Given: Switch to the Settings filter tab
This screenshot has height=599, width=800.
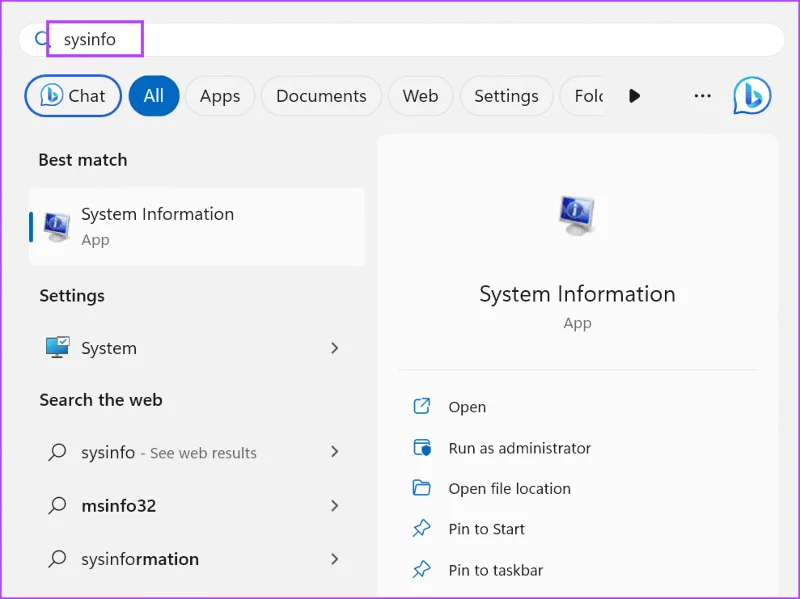Looking at the screenshot, I should coord(506,95).
